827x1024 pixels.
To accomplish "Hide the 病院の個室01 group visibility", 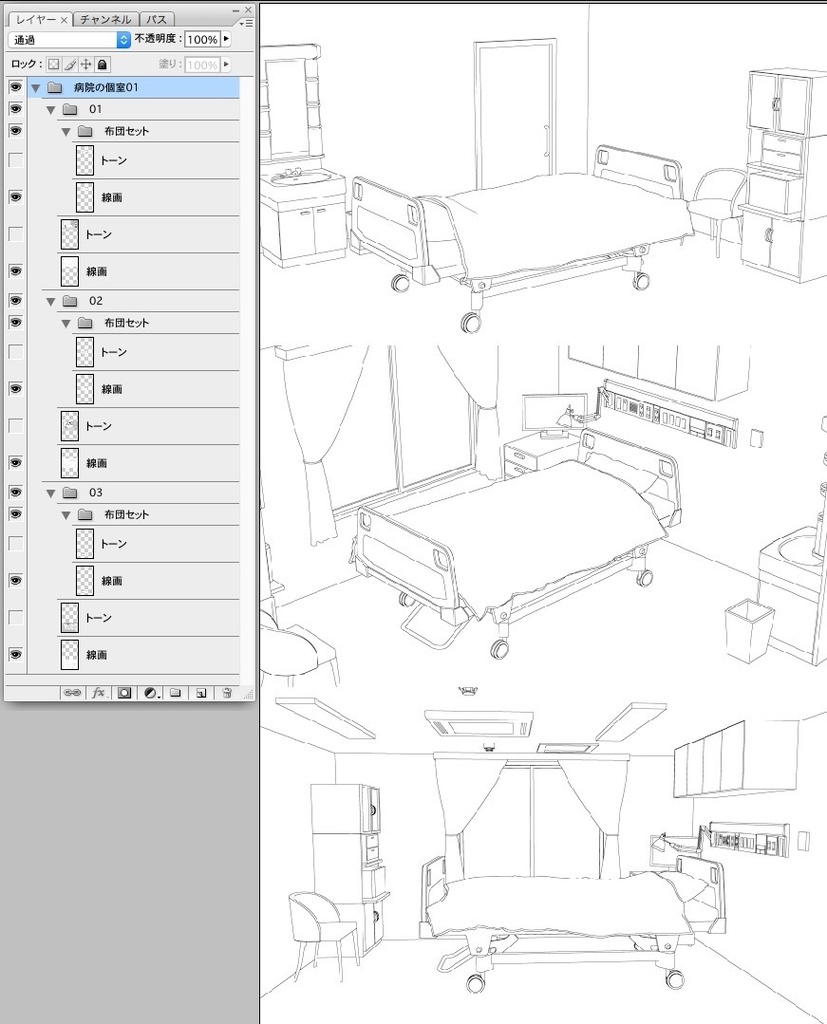I will pos(14,87).
